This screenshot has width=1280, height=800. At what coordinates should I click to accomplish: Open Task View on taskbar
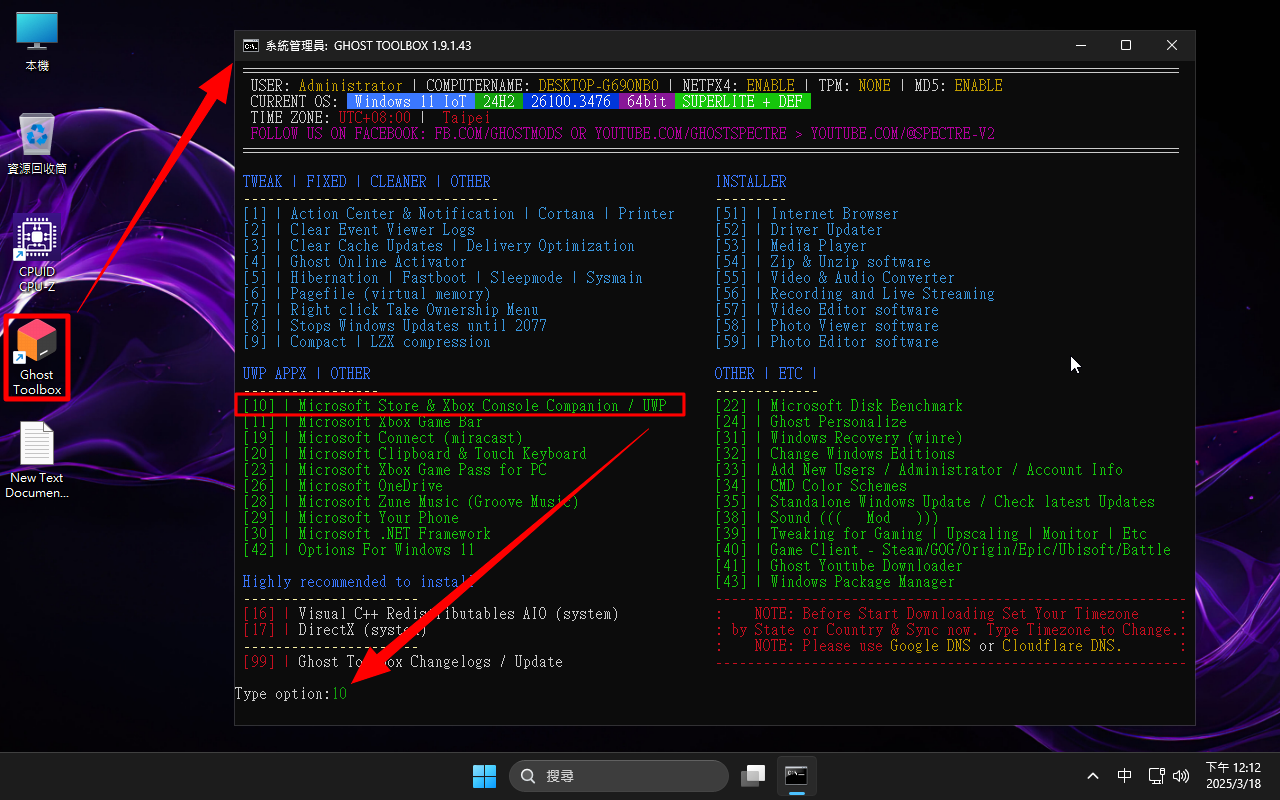[x=753, y=776]
